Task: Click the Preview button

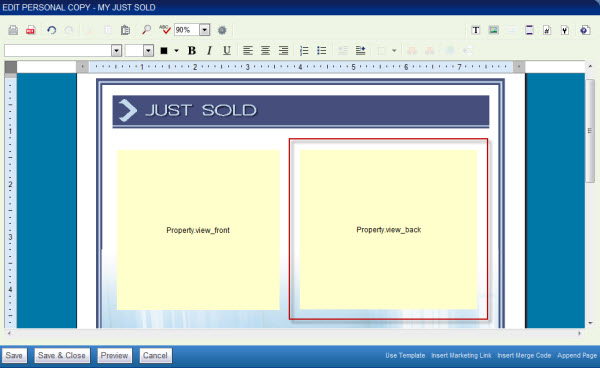Action: [114, 355]
